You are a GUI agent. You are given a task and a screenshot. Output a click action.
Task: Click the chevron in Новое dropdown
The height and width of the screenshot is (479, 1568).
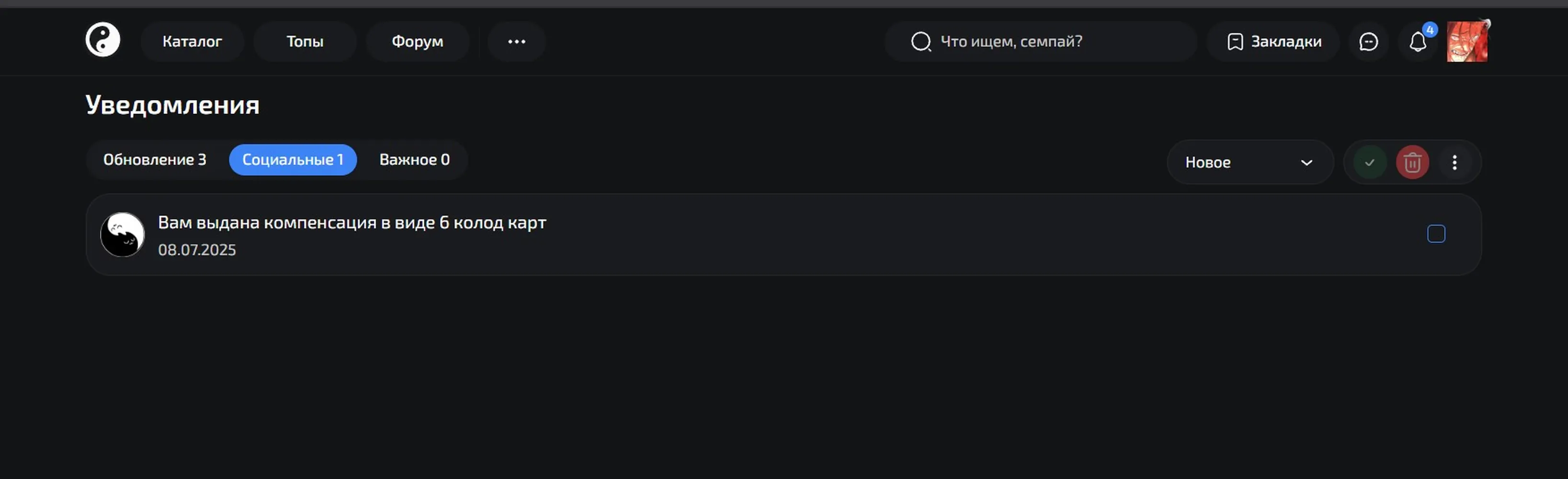(x=1306, y=162)
